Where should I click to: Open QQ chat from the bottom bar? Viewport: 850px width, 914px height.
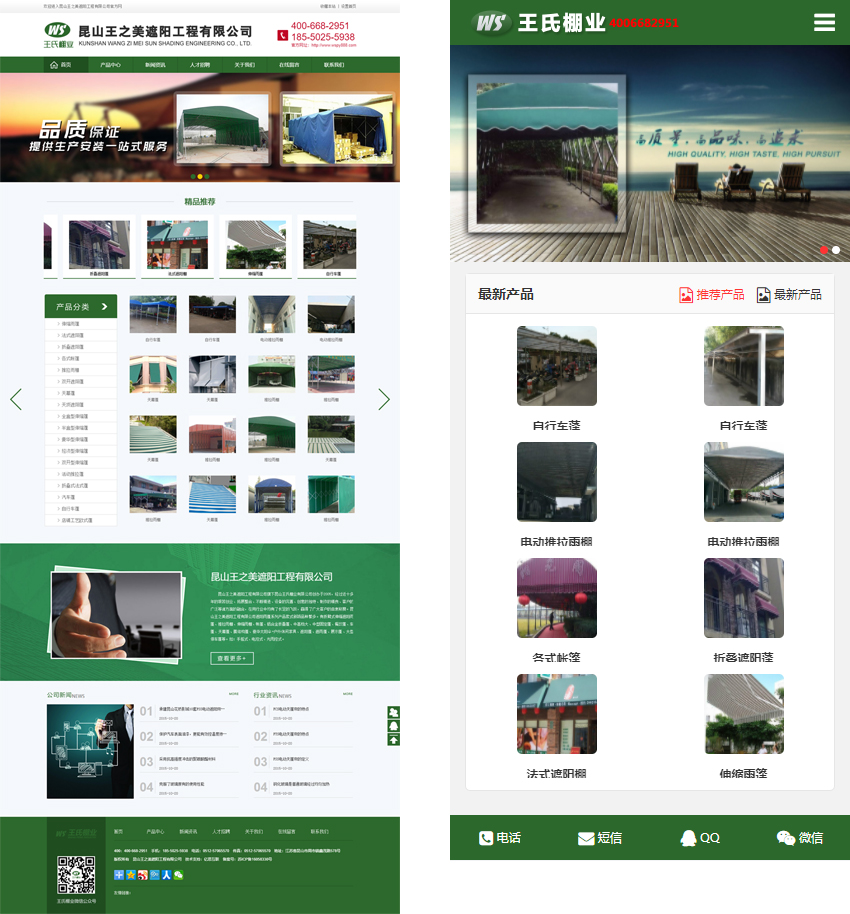699,838
